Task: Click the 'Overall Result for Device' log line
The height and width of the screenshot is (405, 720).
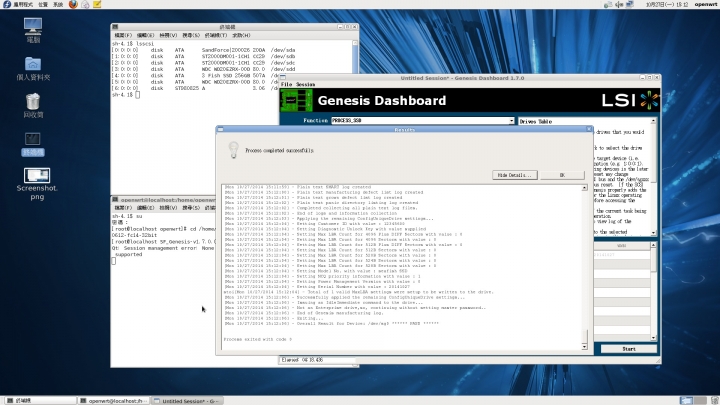Action: [332, 323]
